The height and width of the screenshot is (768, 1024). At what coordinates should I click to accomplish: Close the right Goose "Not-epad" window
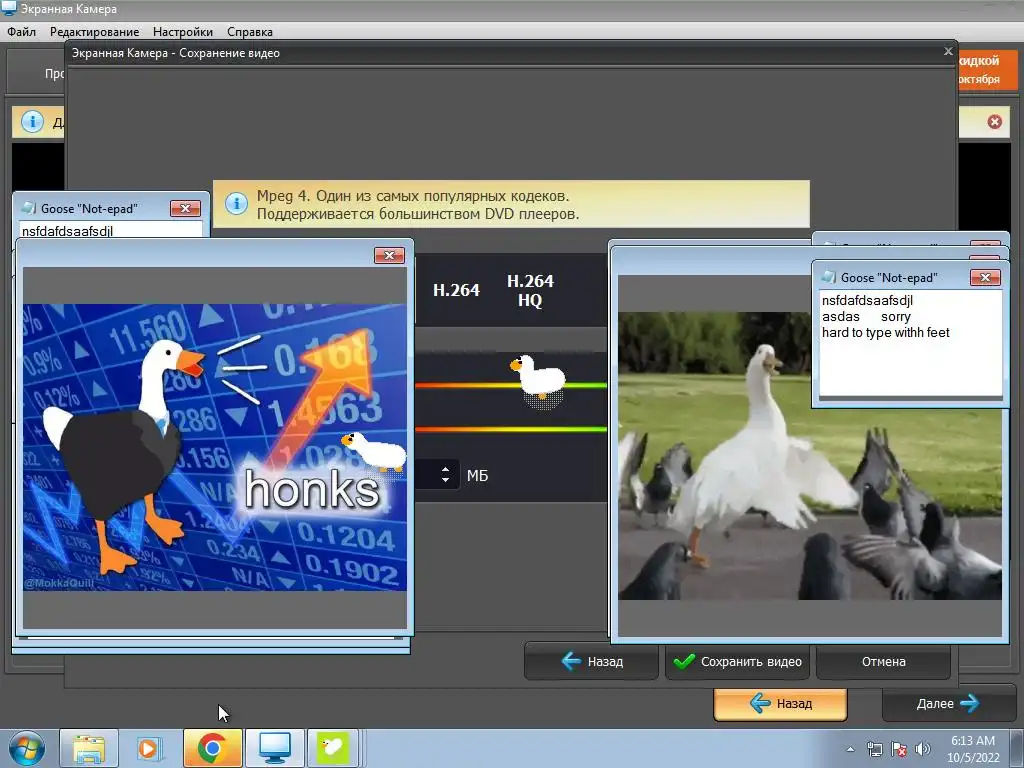985,278
